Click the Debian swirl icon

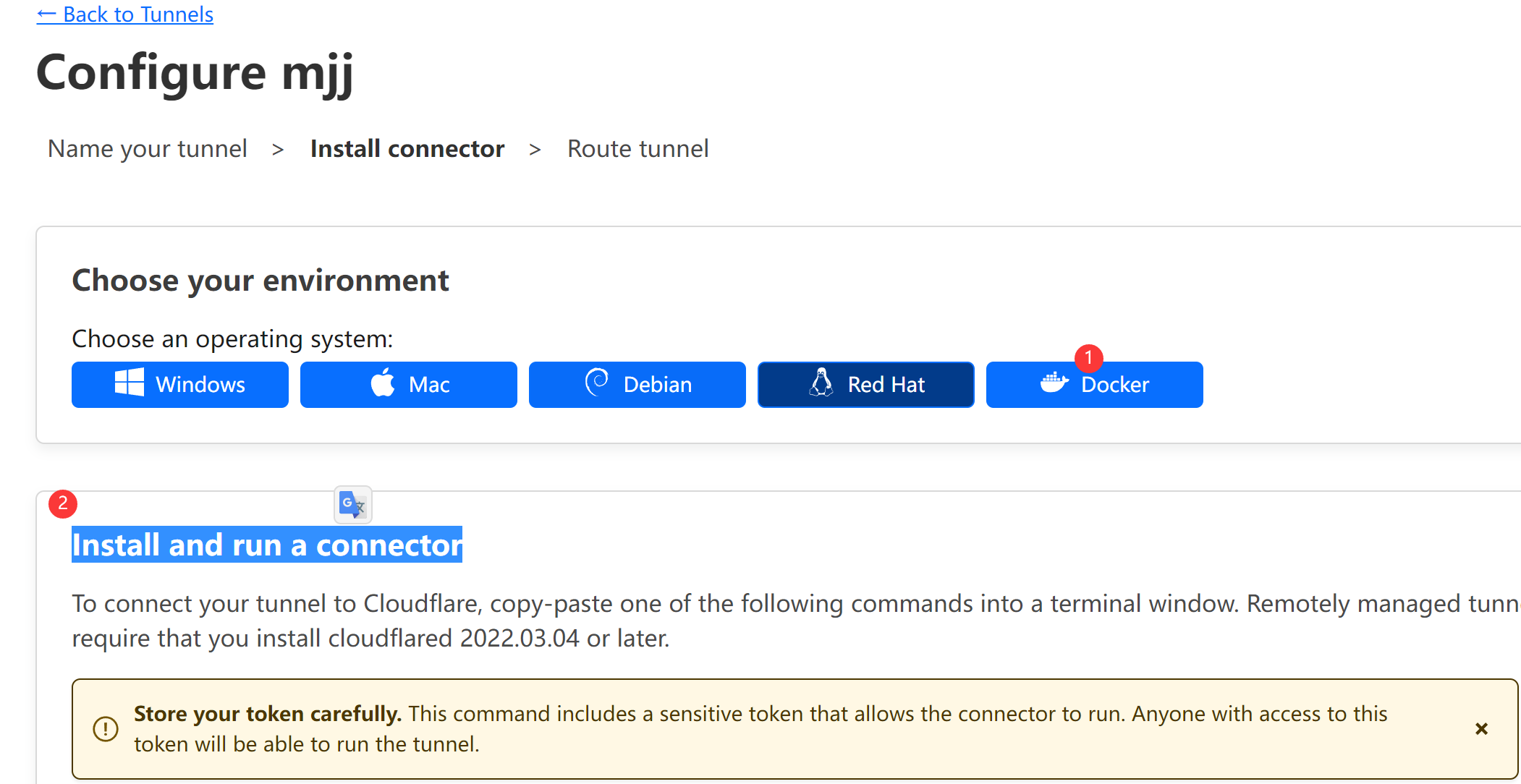(597, 382)
